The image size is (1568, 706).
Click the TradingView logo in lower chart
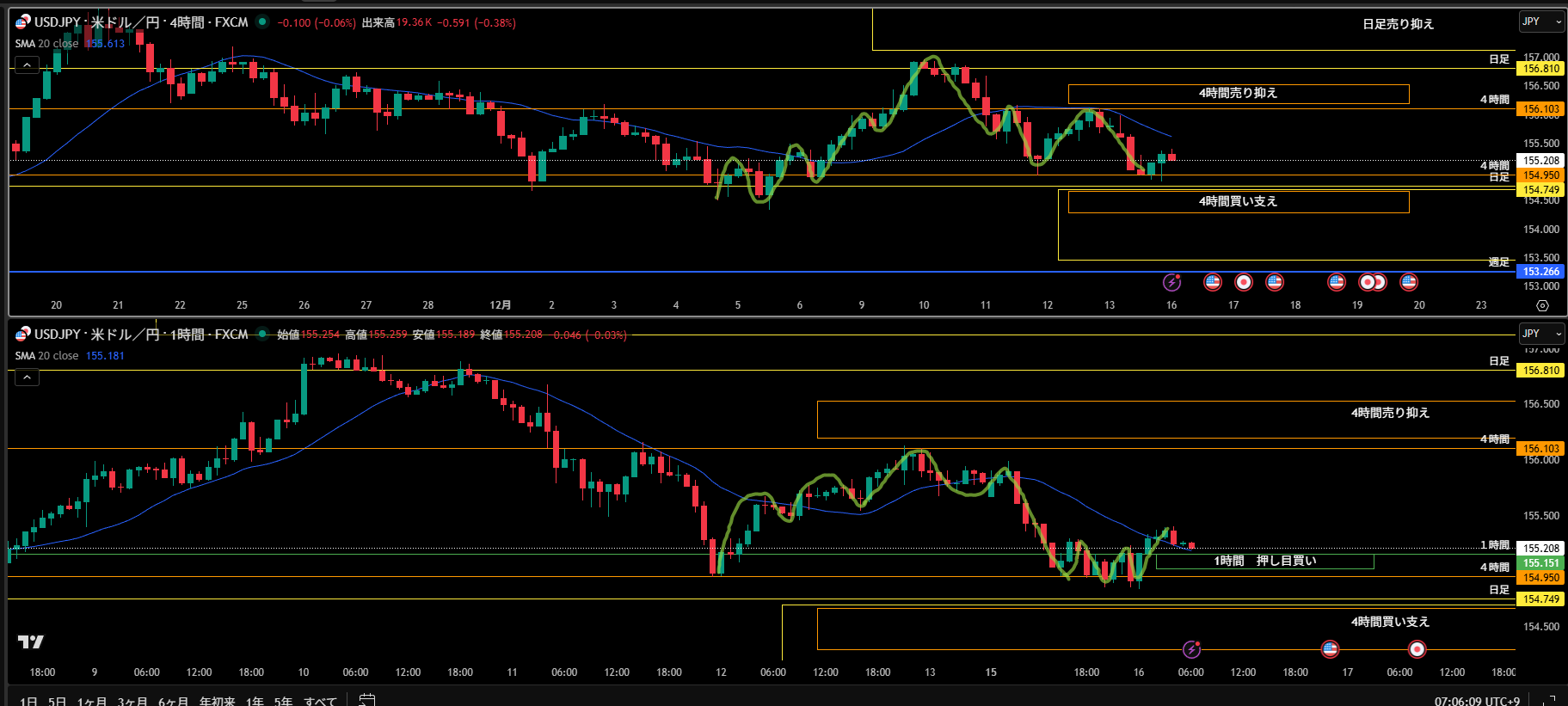[30, 642]
